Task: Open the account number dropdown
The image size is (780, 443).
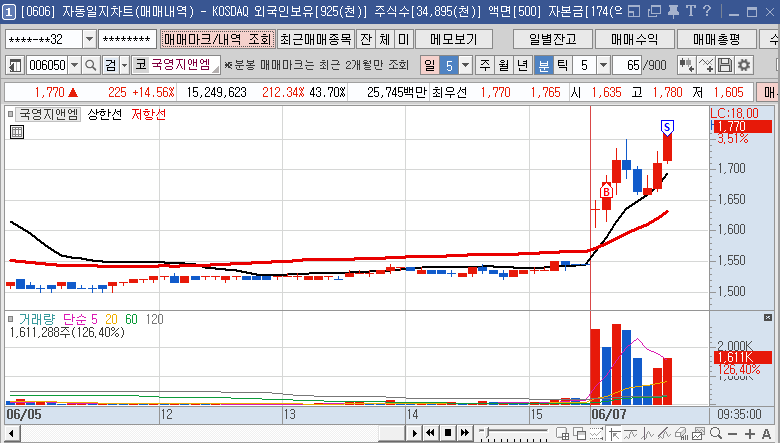Action: (x=89, y=39)
